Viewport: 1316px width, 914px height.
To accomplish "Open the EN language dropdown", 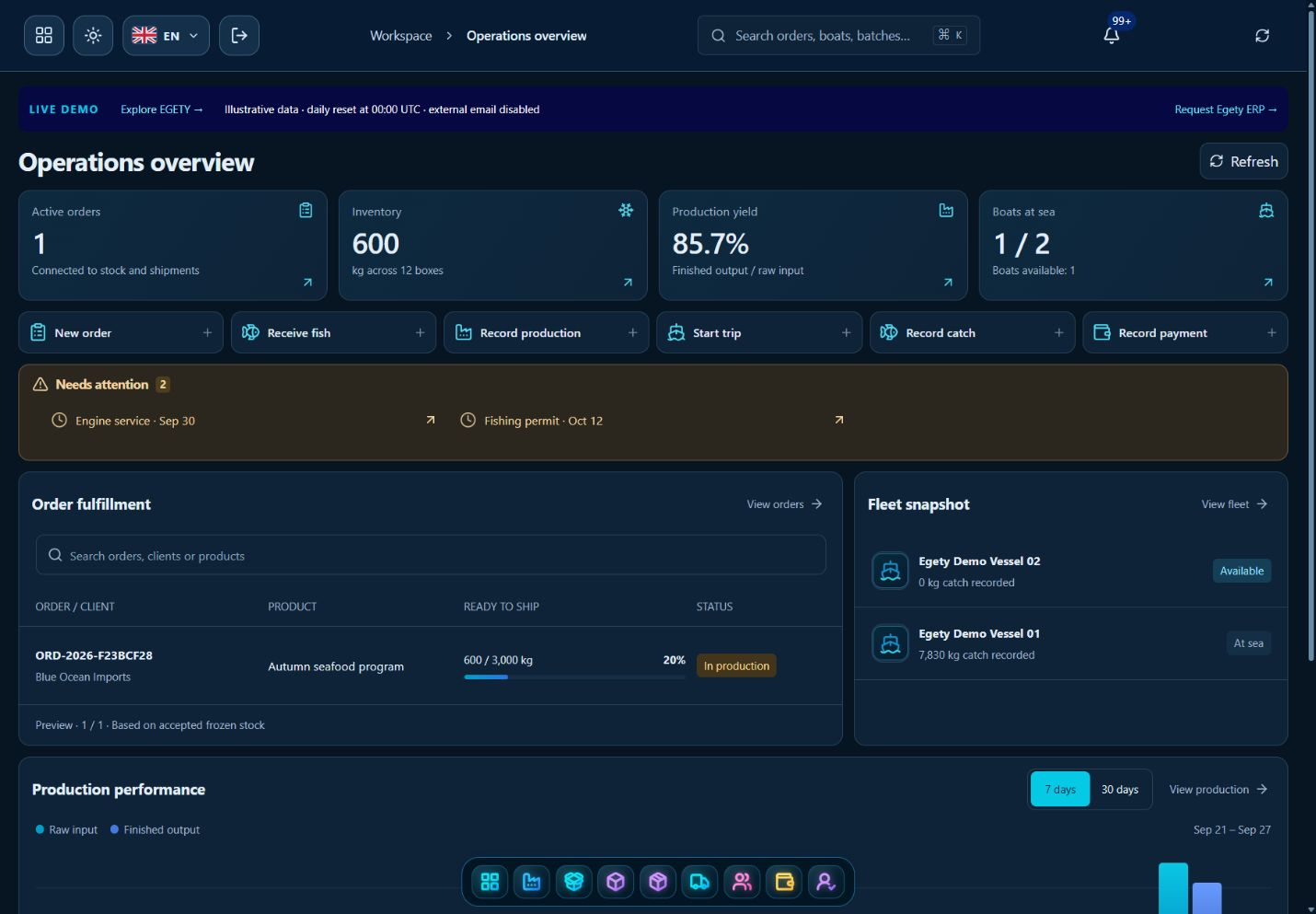I will (166, 36).
